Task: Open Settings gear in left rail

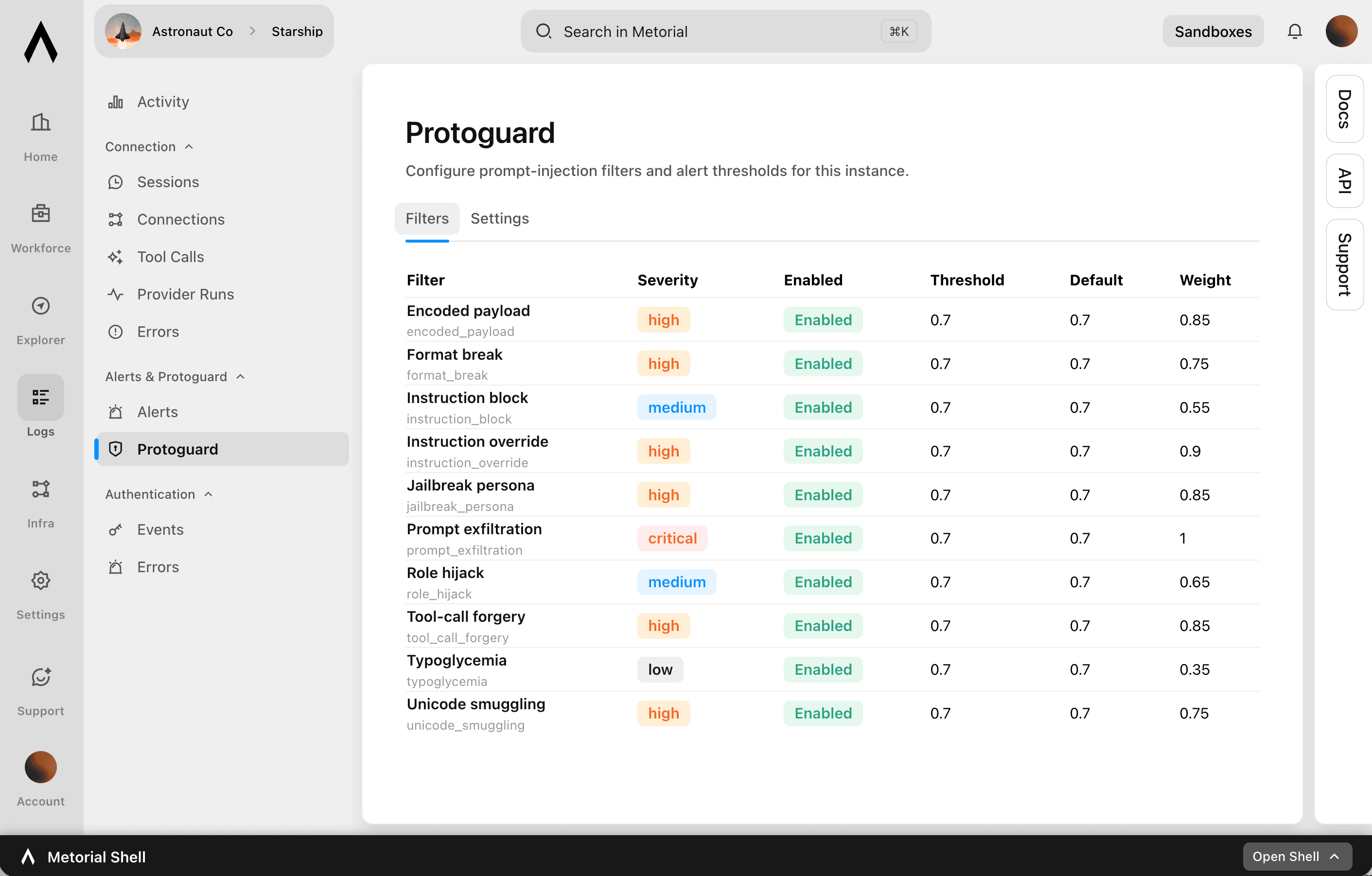Action: 40,580
